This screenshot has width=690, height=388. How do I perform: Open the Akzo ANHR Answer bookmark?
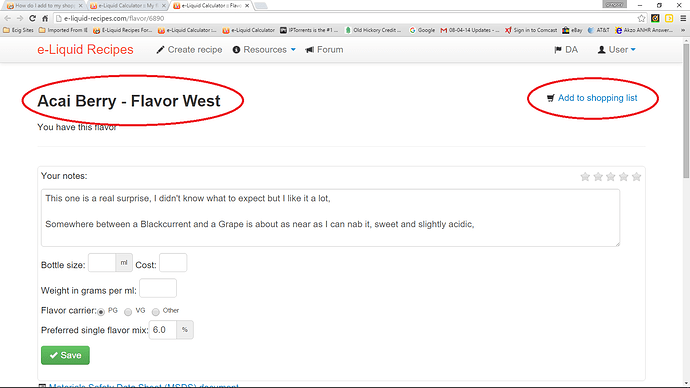pos(644,30)
